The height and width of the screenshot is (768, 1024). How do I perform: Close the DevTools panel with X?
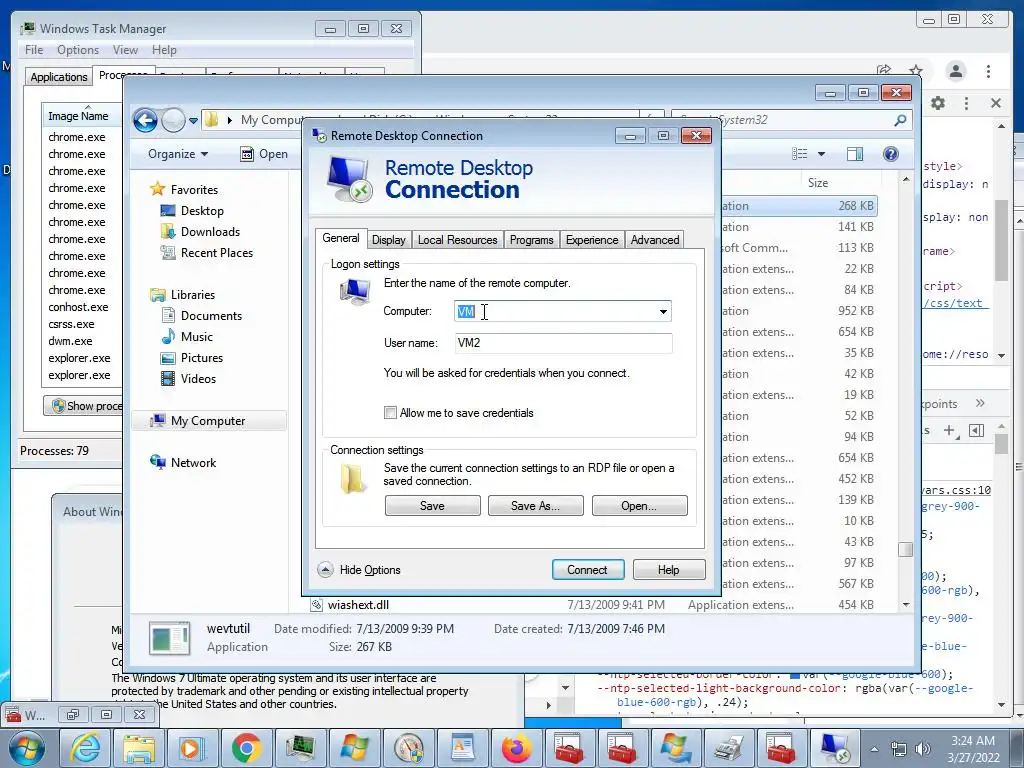coord(996,103)
